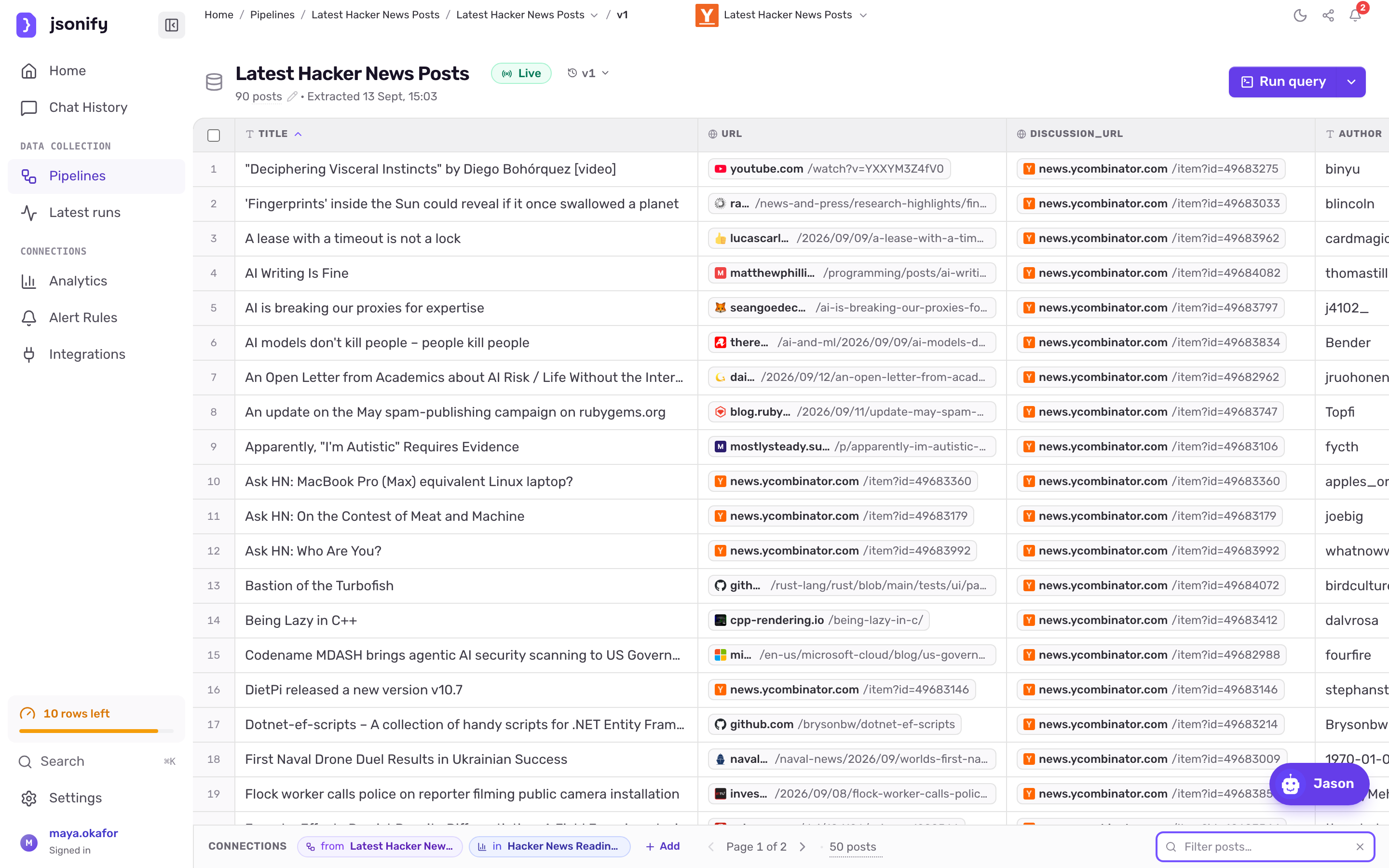
Task: Toggle dark mode moon icon
Action: (x=1300, y=15)
